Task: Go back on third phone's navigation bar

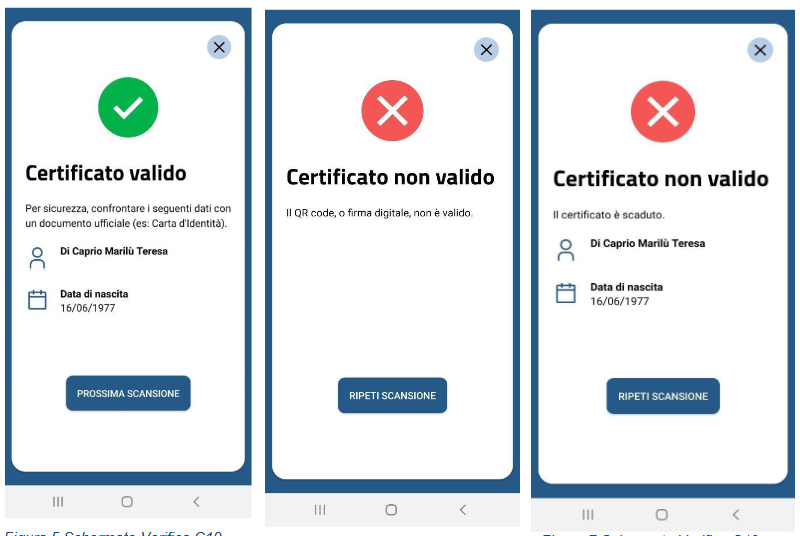Action: pyautogui.click(x=736, y=515)
